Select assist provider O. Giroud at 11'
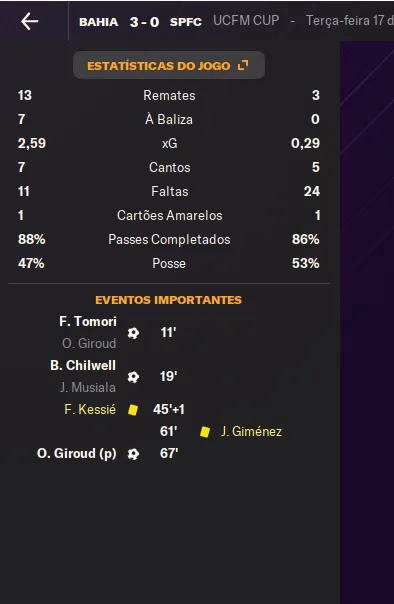This screenshot has height=604, width=394. 89,343
